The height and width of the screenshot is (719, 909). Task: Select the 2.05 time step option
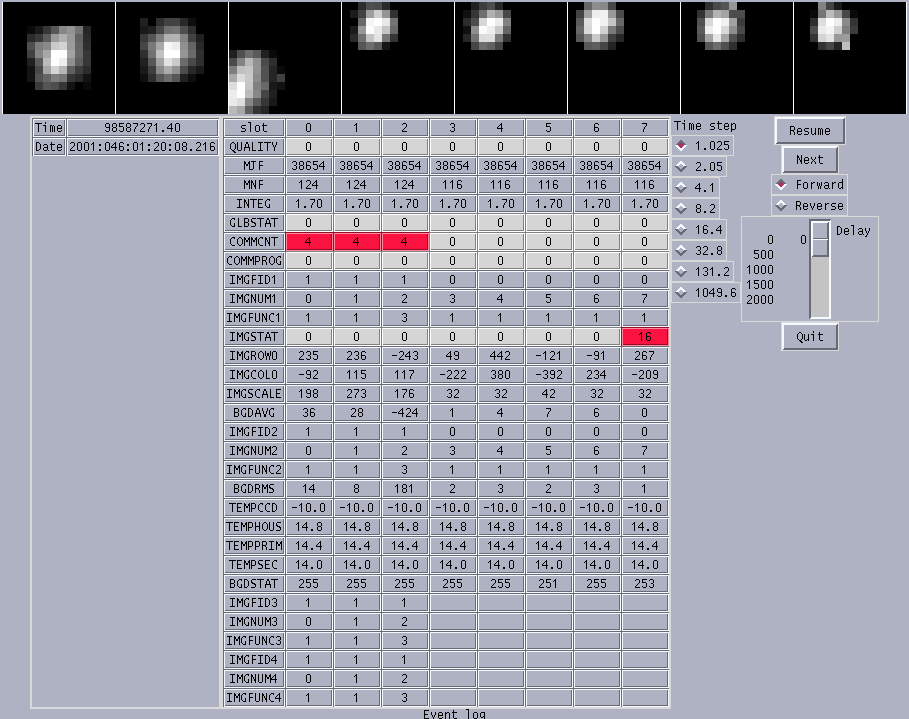point(700,166)
